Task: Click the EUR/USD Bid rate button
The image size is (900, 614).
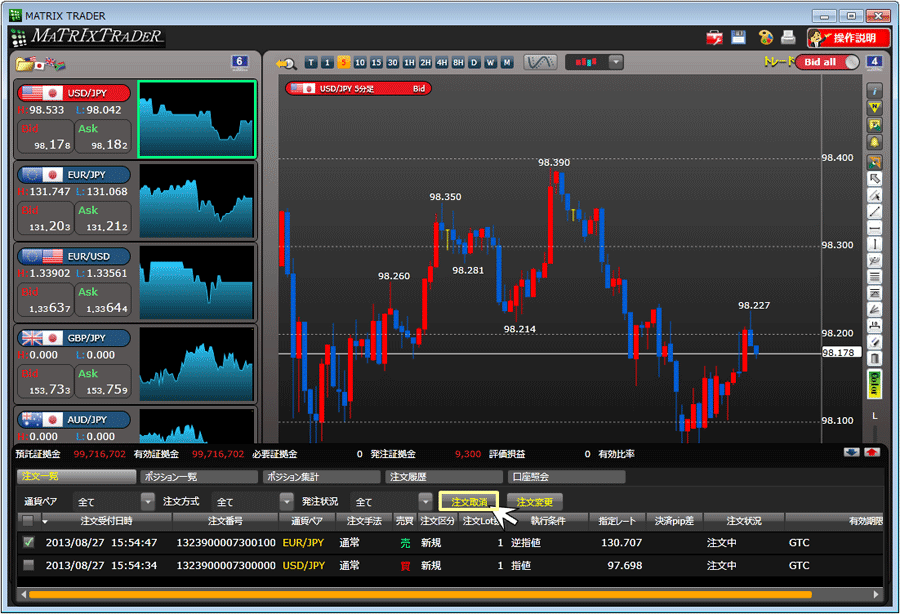Action: point(45,300)
